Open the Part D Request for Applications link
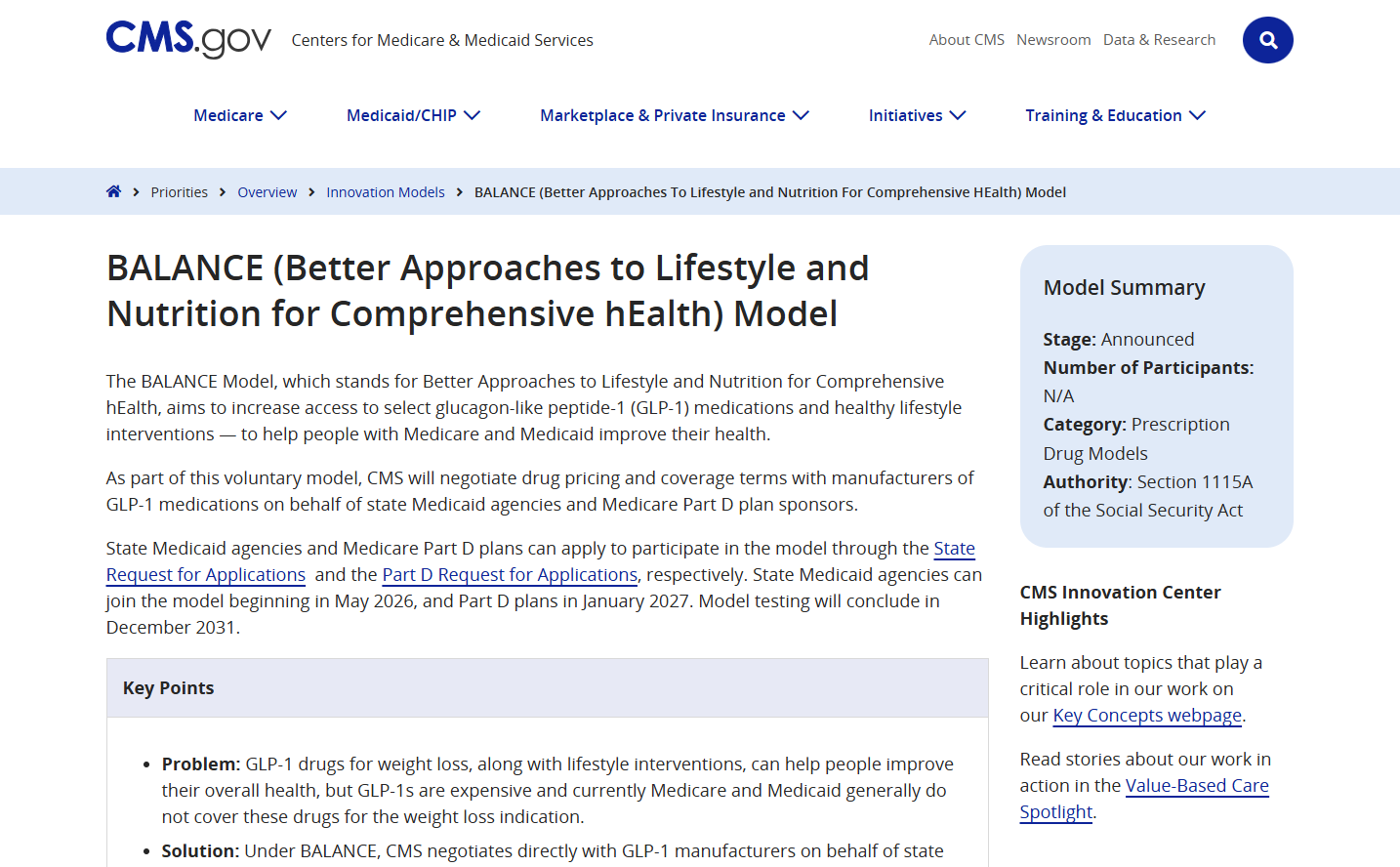 510,575
